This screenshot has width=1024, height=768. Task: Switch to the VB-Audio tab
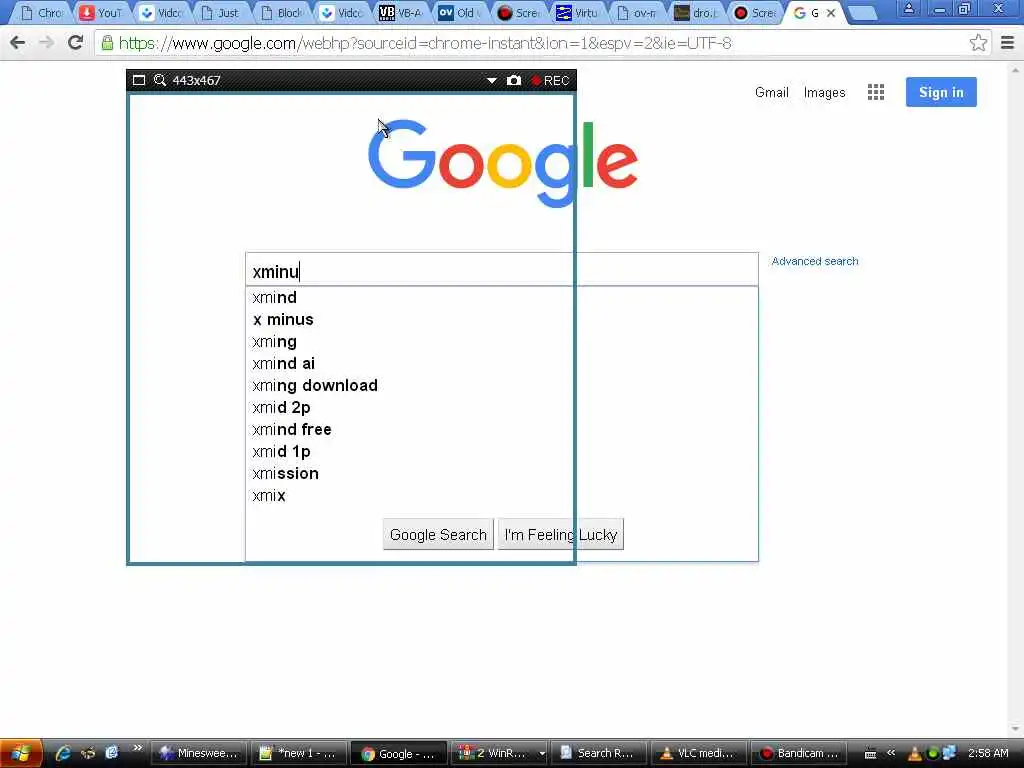click(401, 13)
